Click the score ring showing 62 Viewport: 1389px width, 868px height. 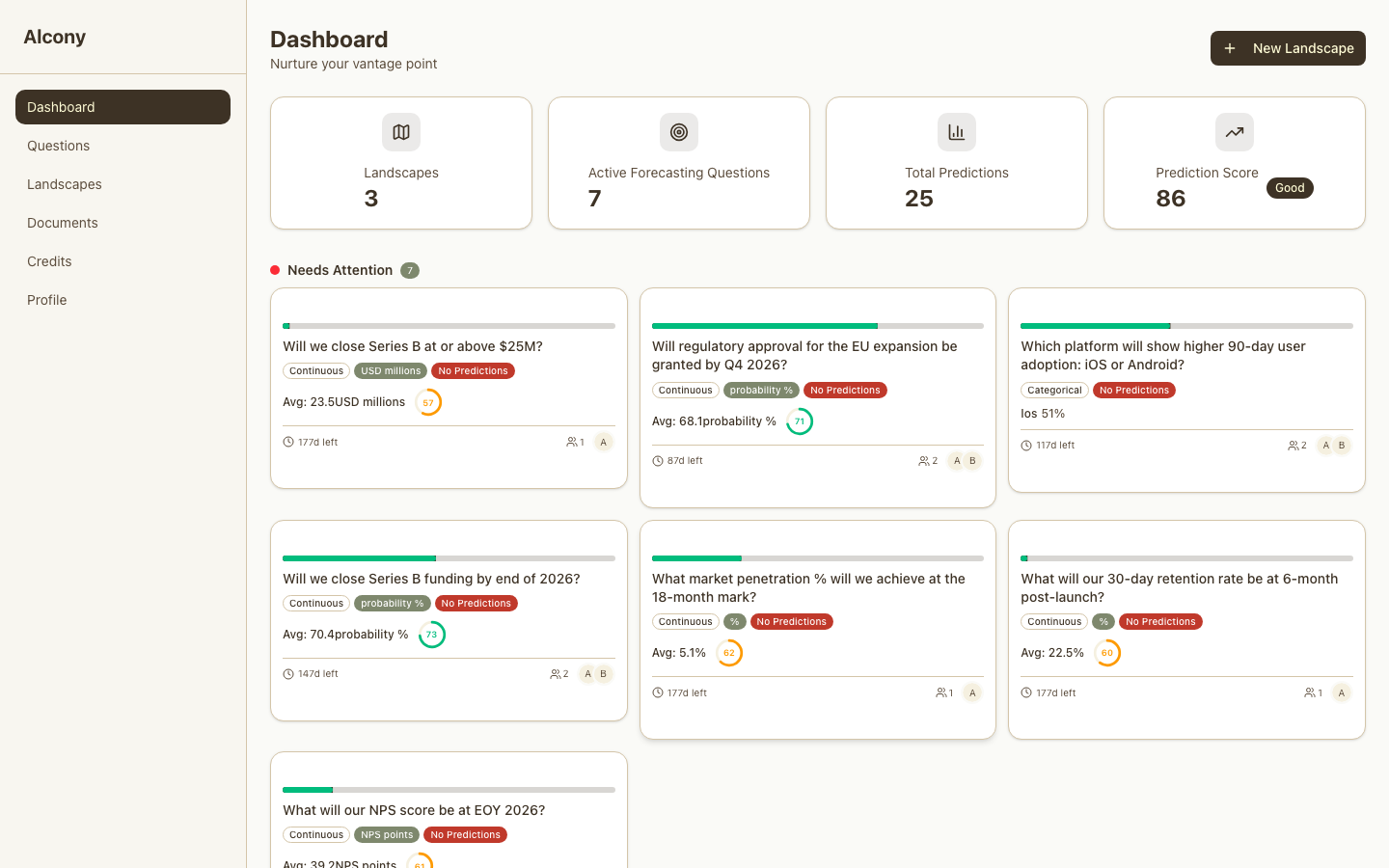(729, 653)
